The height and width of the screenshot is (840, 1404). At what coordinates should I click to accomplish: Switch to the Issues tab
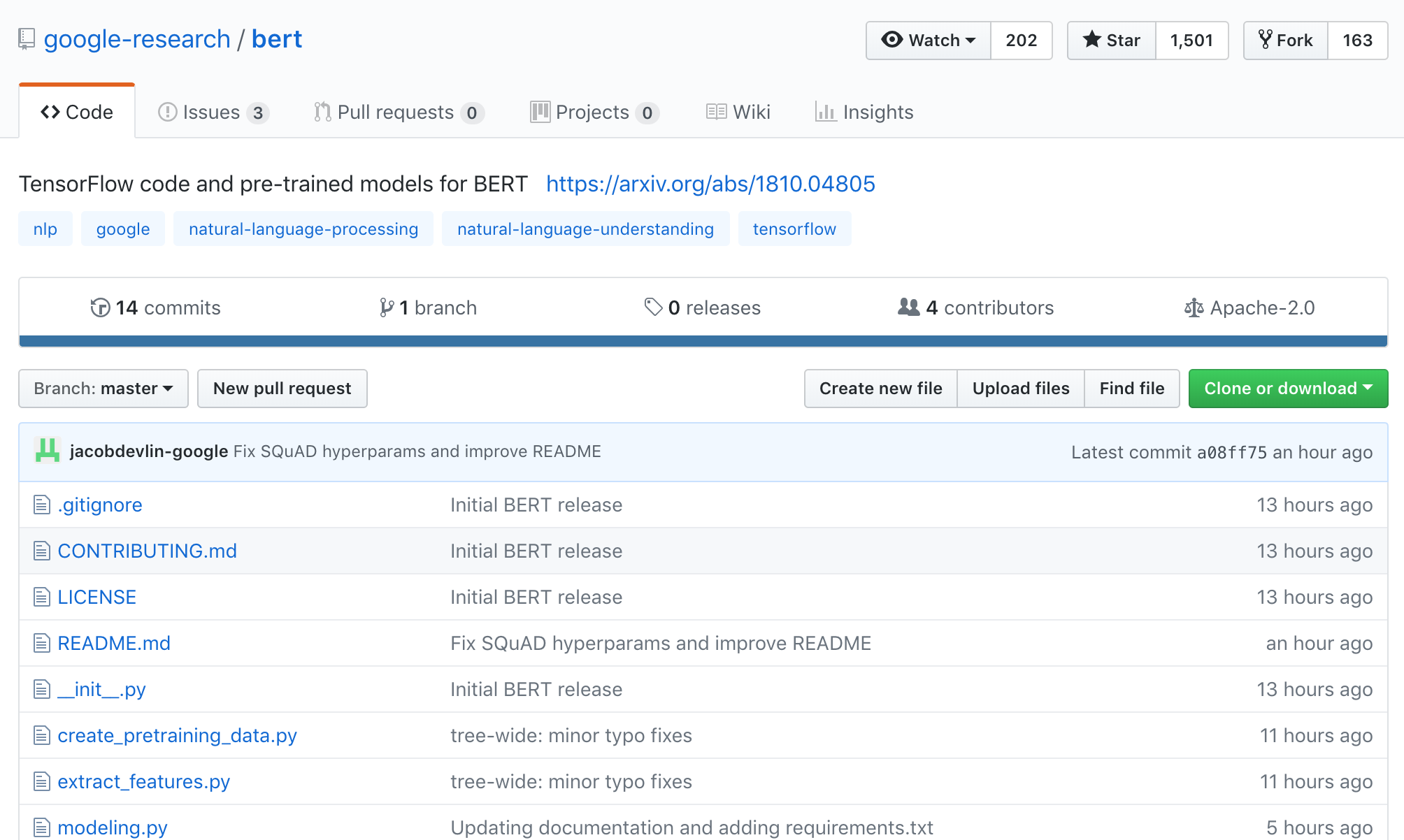click(213, 112)
